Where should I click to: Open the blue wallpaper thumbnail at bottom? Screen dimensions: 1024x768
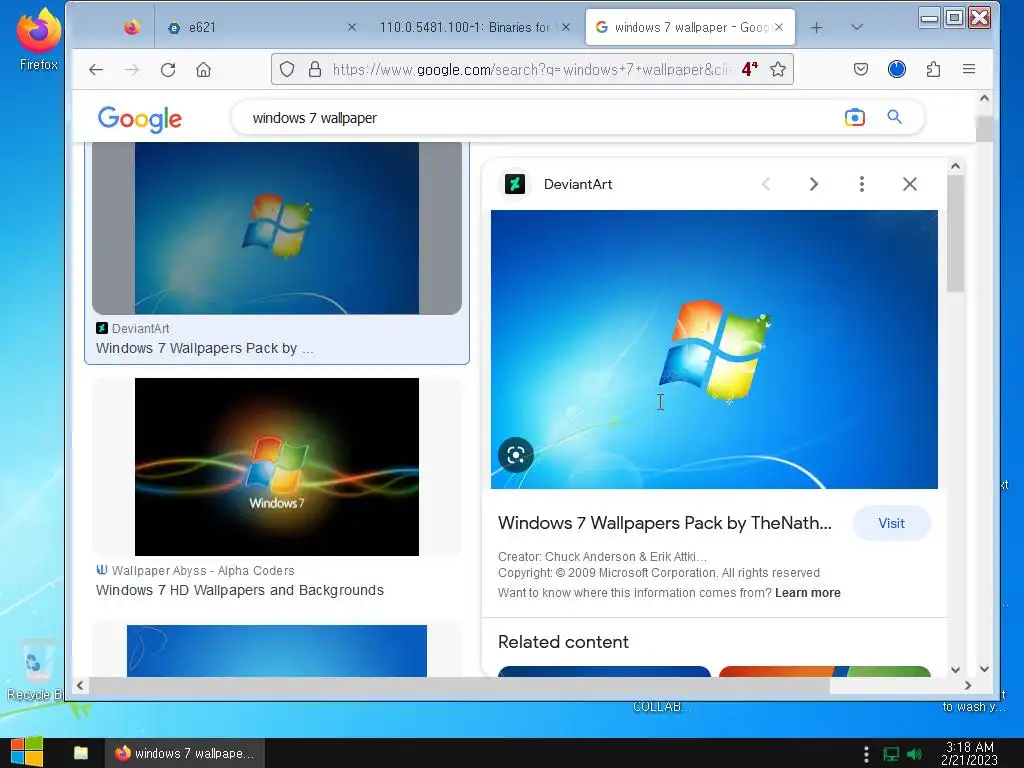click(x=277, y=650)
